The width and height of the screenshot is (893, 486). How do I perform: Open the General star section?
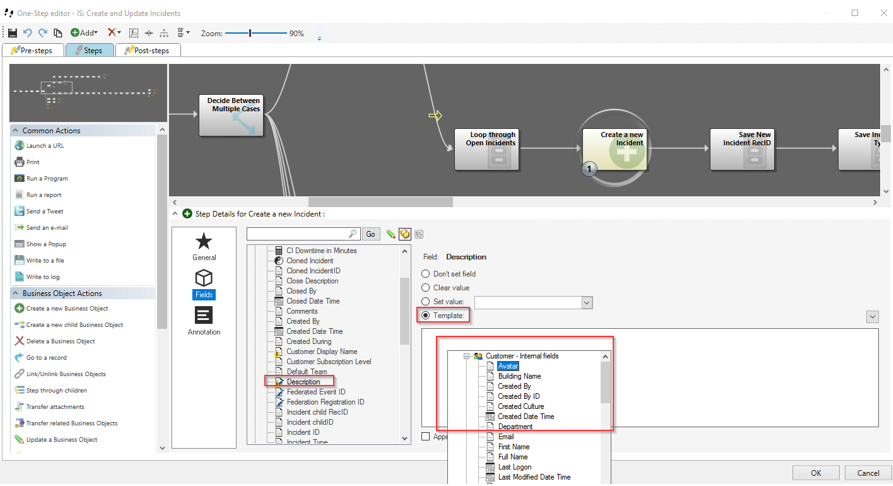coord(204,246)
